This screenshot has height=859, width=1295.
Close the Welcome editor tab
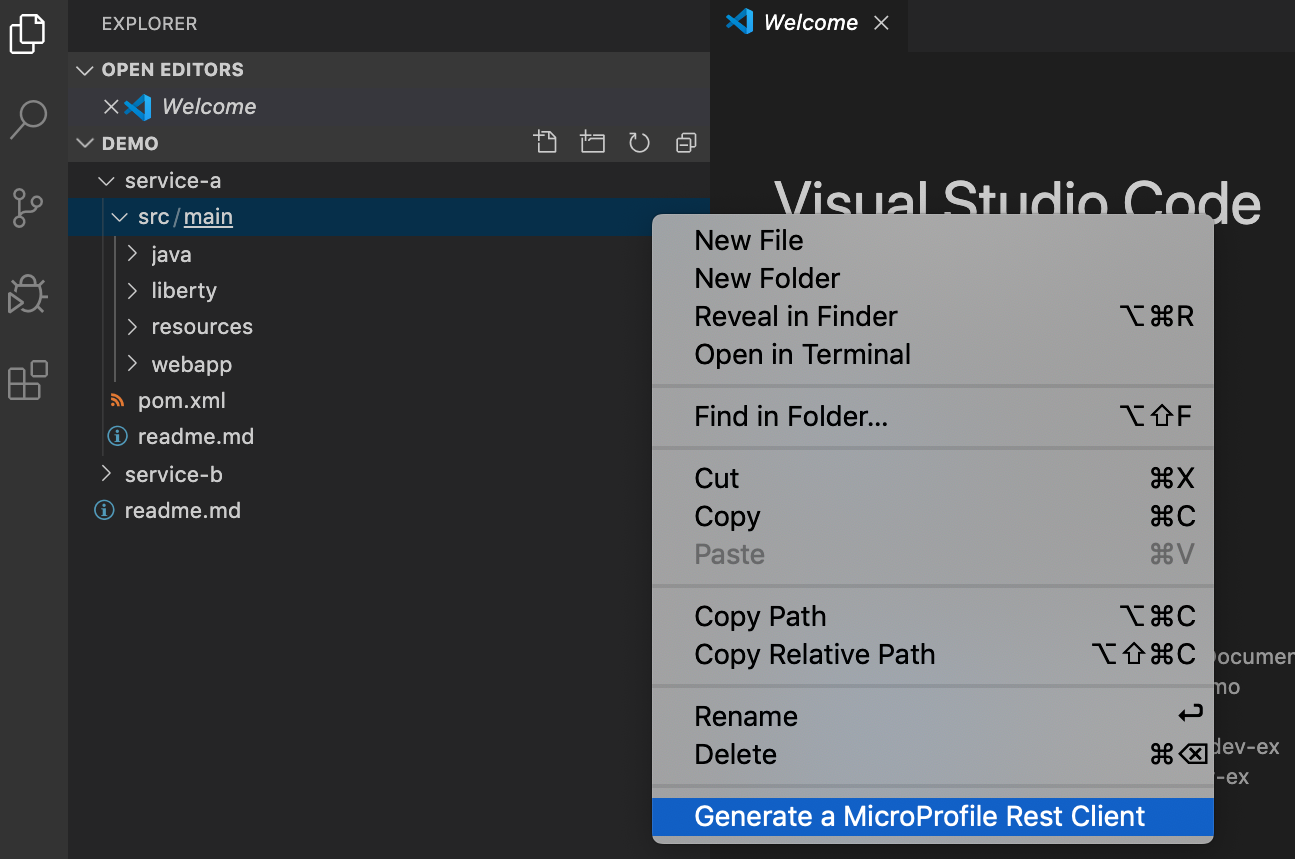(881, 23)
